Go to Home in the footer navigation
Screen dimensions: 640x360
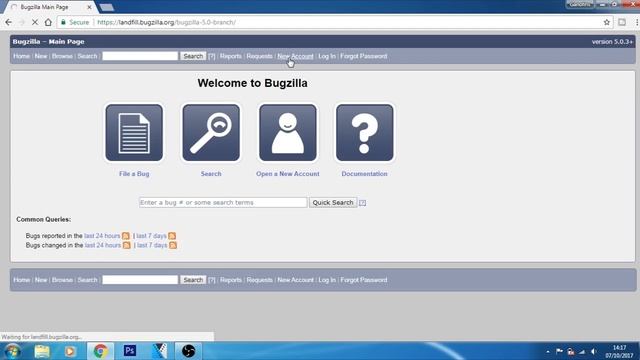(x=22, y=280)
